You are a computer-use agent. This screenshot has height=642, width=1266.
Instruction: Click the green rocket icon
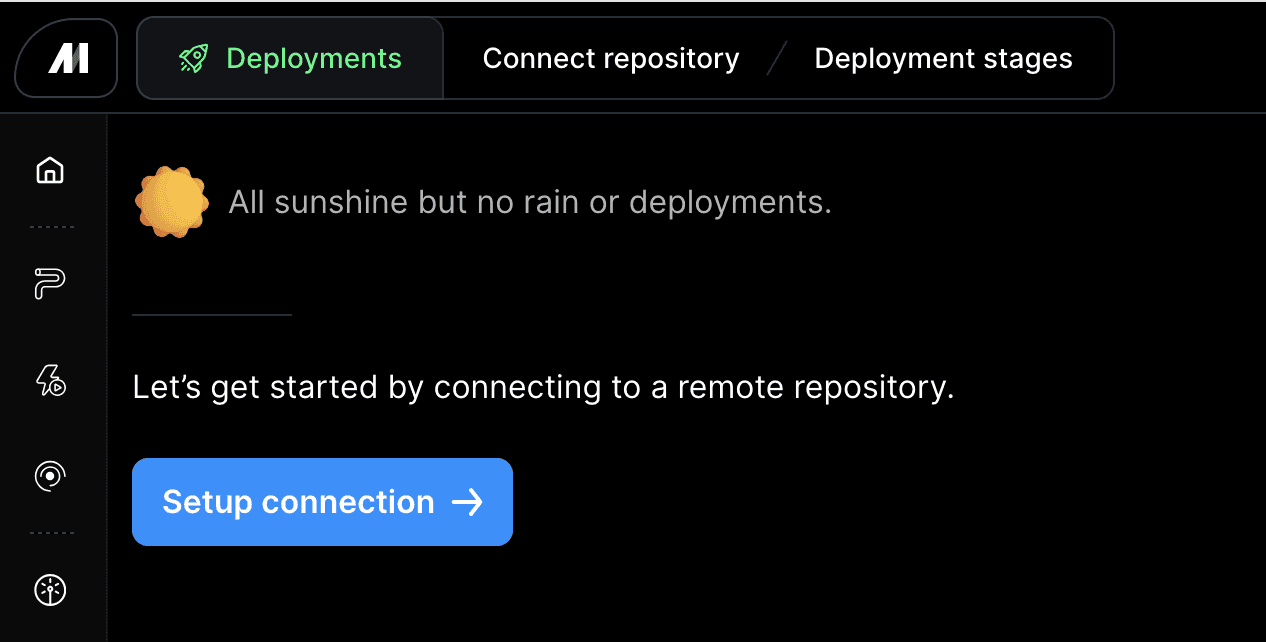[x=193, y=59]
